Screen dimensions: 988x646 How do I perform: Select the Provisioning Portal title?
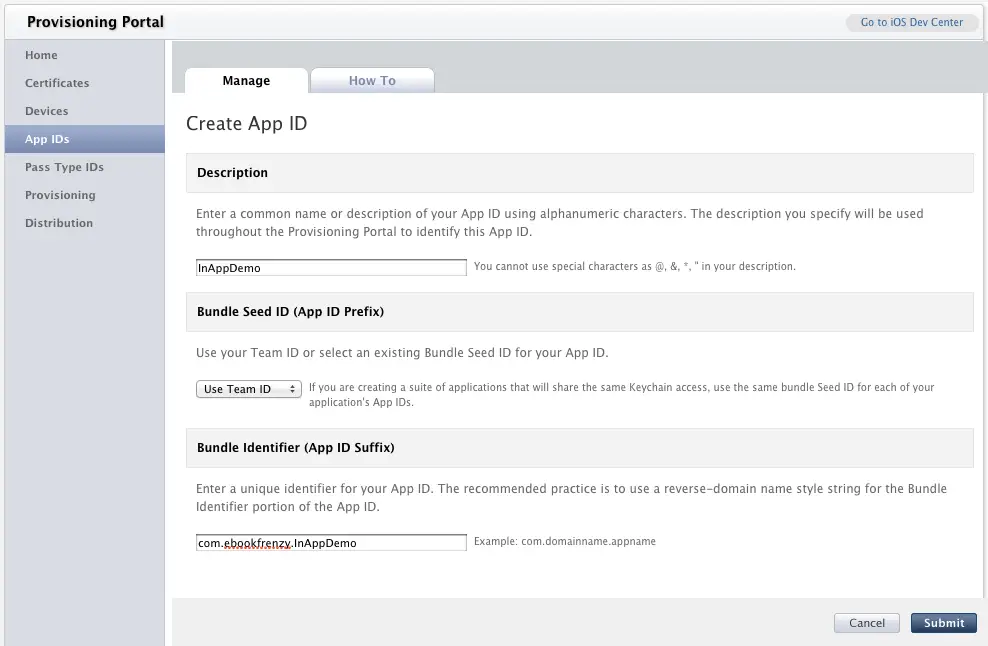[x=95, y=21]
